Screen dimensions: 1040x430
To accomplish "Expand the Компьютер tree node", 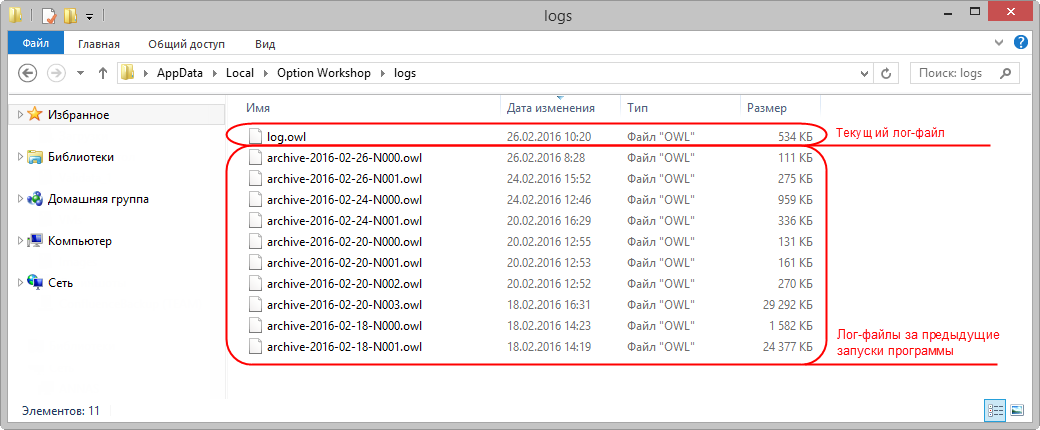I will point(20,241).
